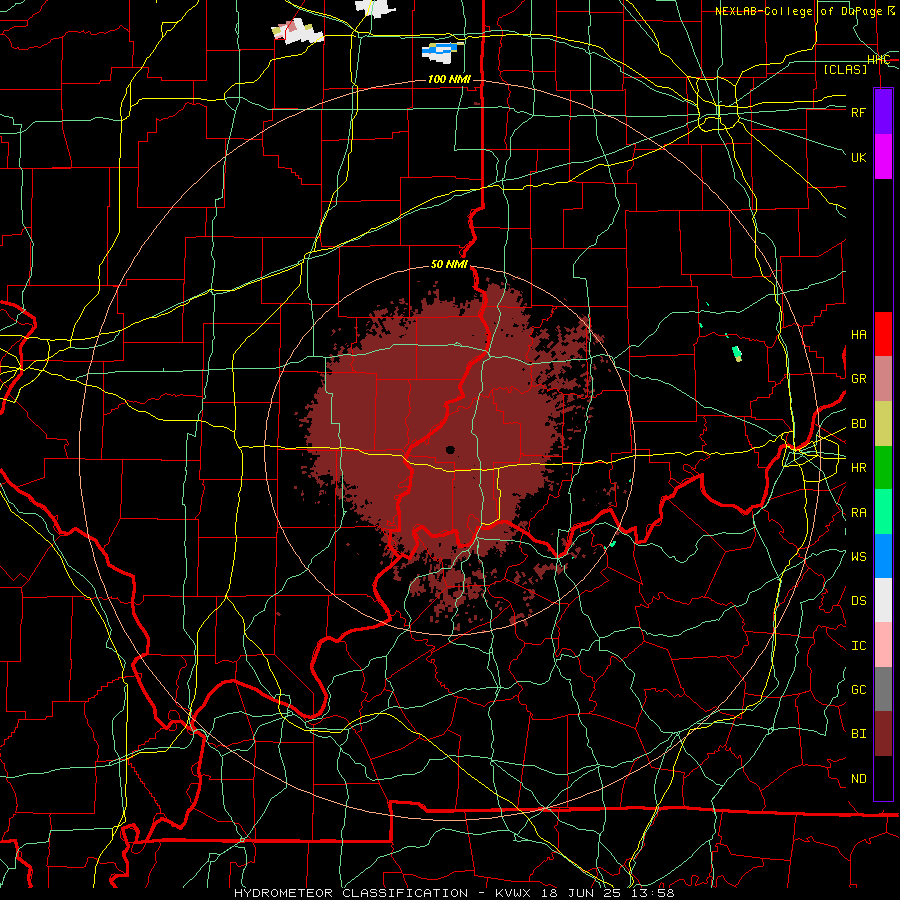900x900 pixels.
Task: Click the HA red legend swatch
Action: pos(883,334)
